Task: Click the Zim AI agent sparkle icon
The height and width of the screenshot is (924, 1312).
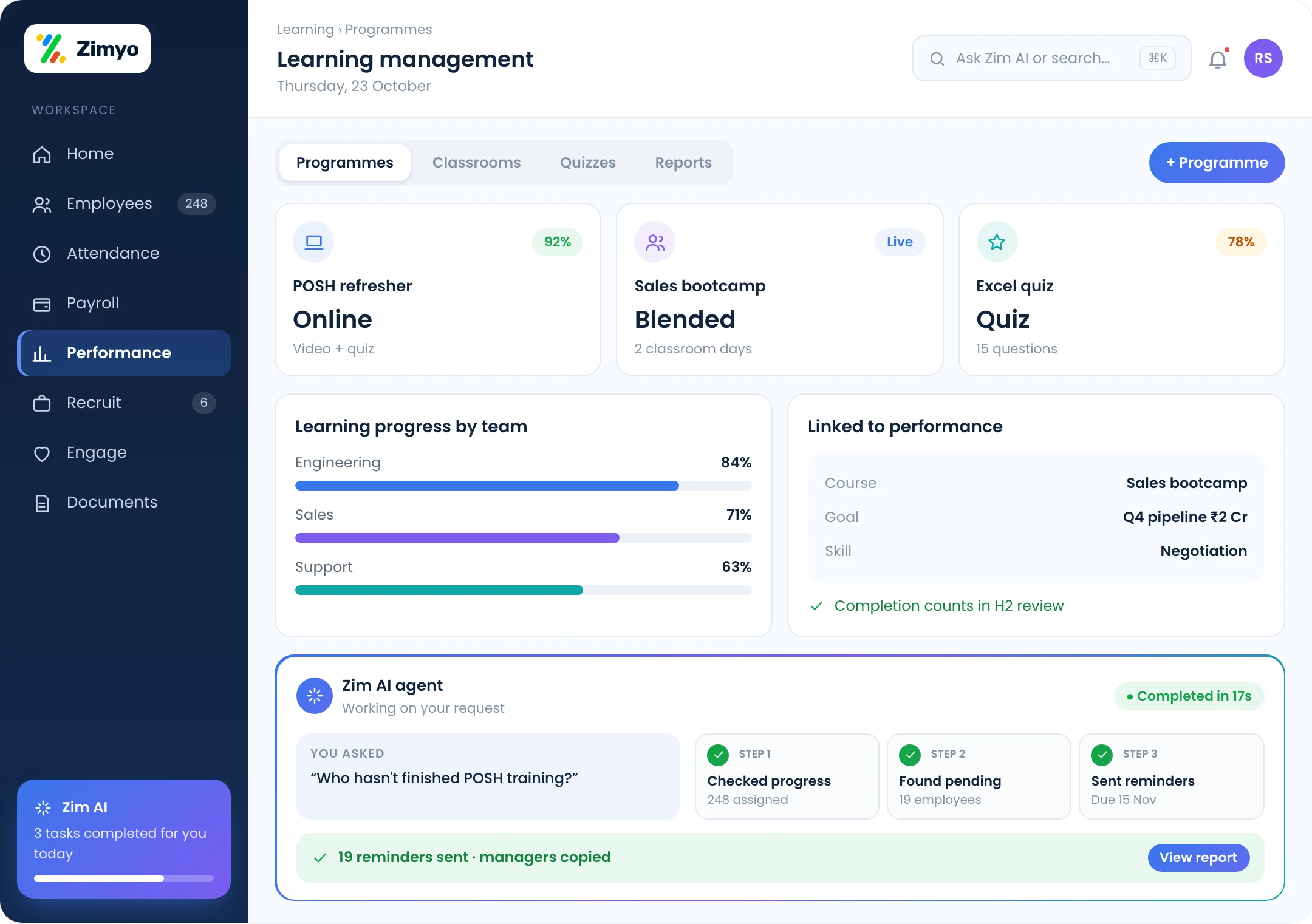Action: point(315,696)
